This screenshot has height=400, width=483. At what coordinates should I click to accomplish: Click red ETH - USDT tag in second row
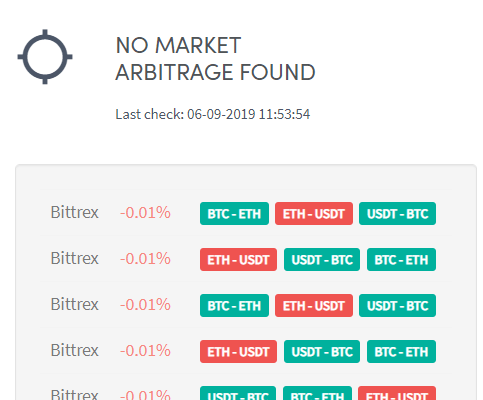238,259
